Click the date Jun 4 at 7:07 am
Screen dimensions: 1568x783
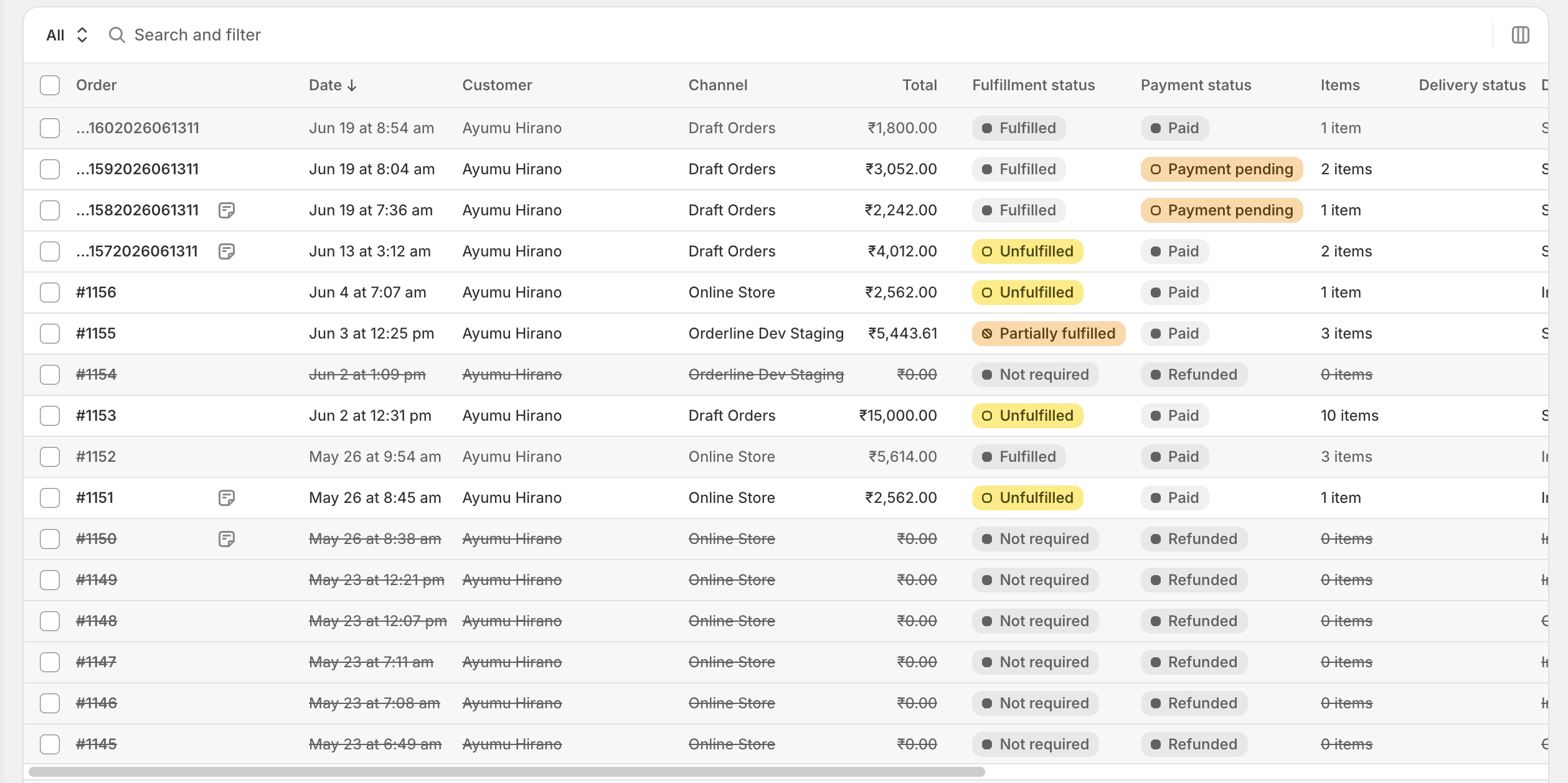(x=367, y=293)
